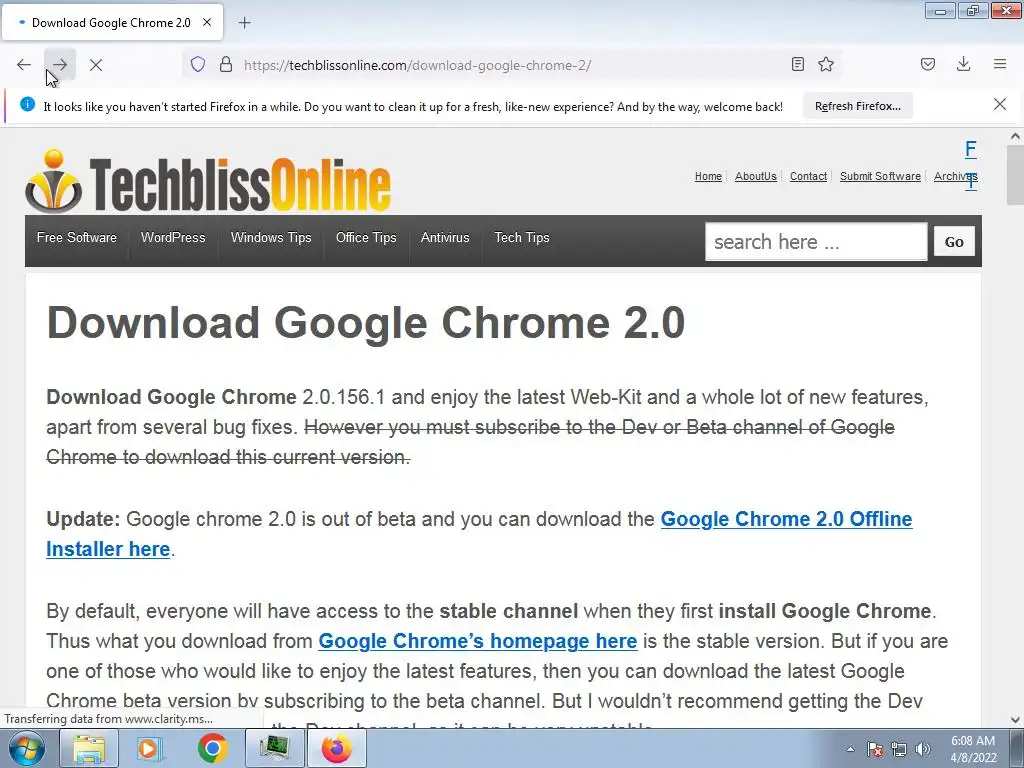Show hidden tray icons

point(850,749)
